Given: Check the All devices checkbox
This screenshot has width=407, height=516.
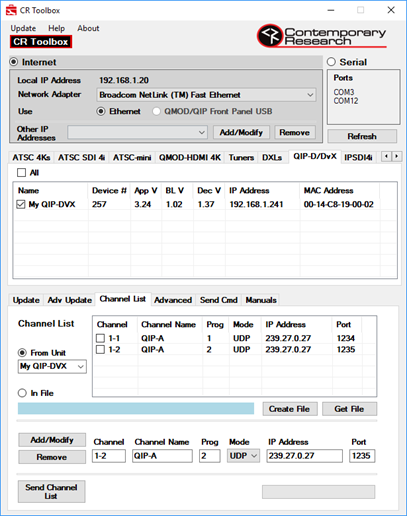Looking at the screenshot, I should [21, 173].
